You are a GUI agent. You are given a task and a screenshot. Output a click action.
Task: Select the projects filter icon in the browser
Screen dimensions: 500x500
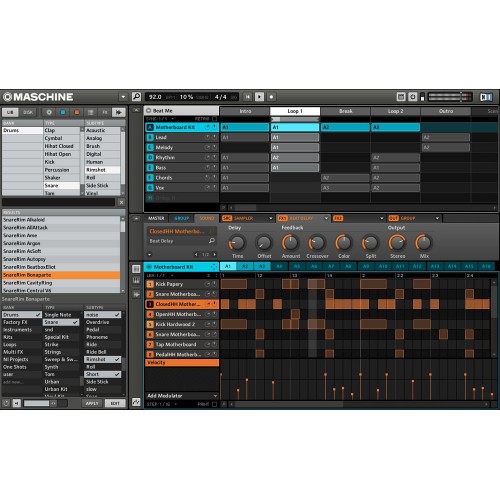(x=49, y=112)
